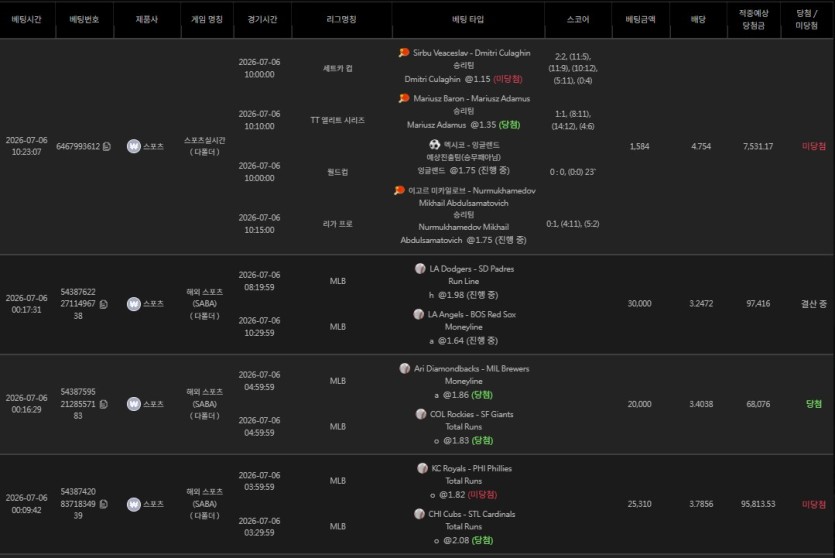
Task: Click green 당첨 status of 20,000 bet
Action: click(x=814, y=404)
